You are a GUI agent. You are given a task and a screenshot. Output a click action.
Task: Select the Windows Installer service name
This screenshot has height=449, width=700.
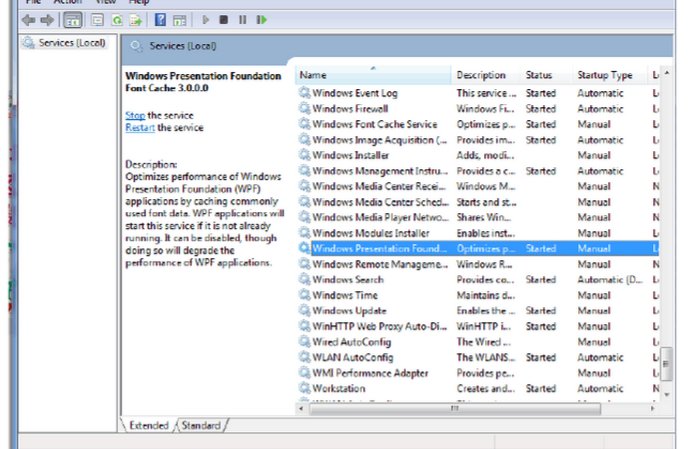(x=350, y=155)
